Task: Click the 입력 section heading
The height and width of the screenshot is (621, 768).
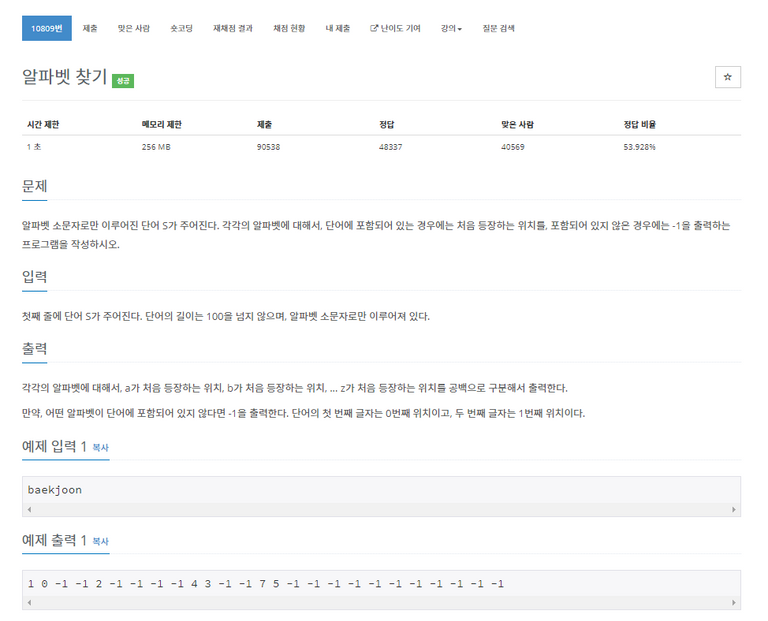Action: (34, 277)
